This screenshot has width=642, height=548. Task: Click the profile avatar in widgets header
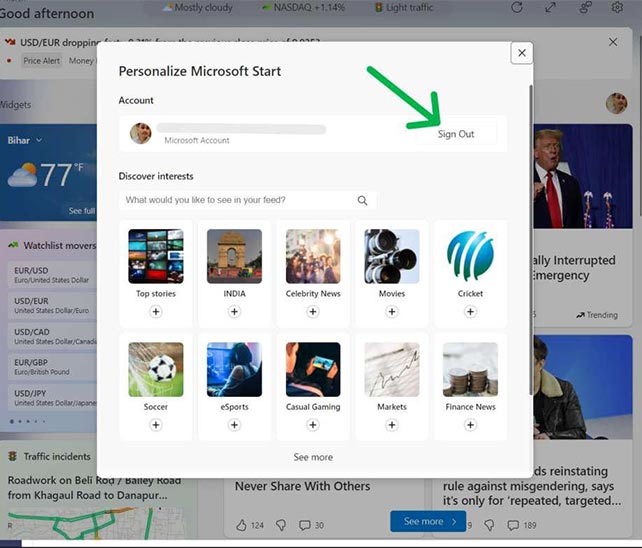pyautogui.click(x=616, y=103)
